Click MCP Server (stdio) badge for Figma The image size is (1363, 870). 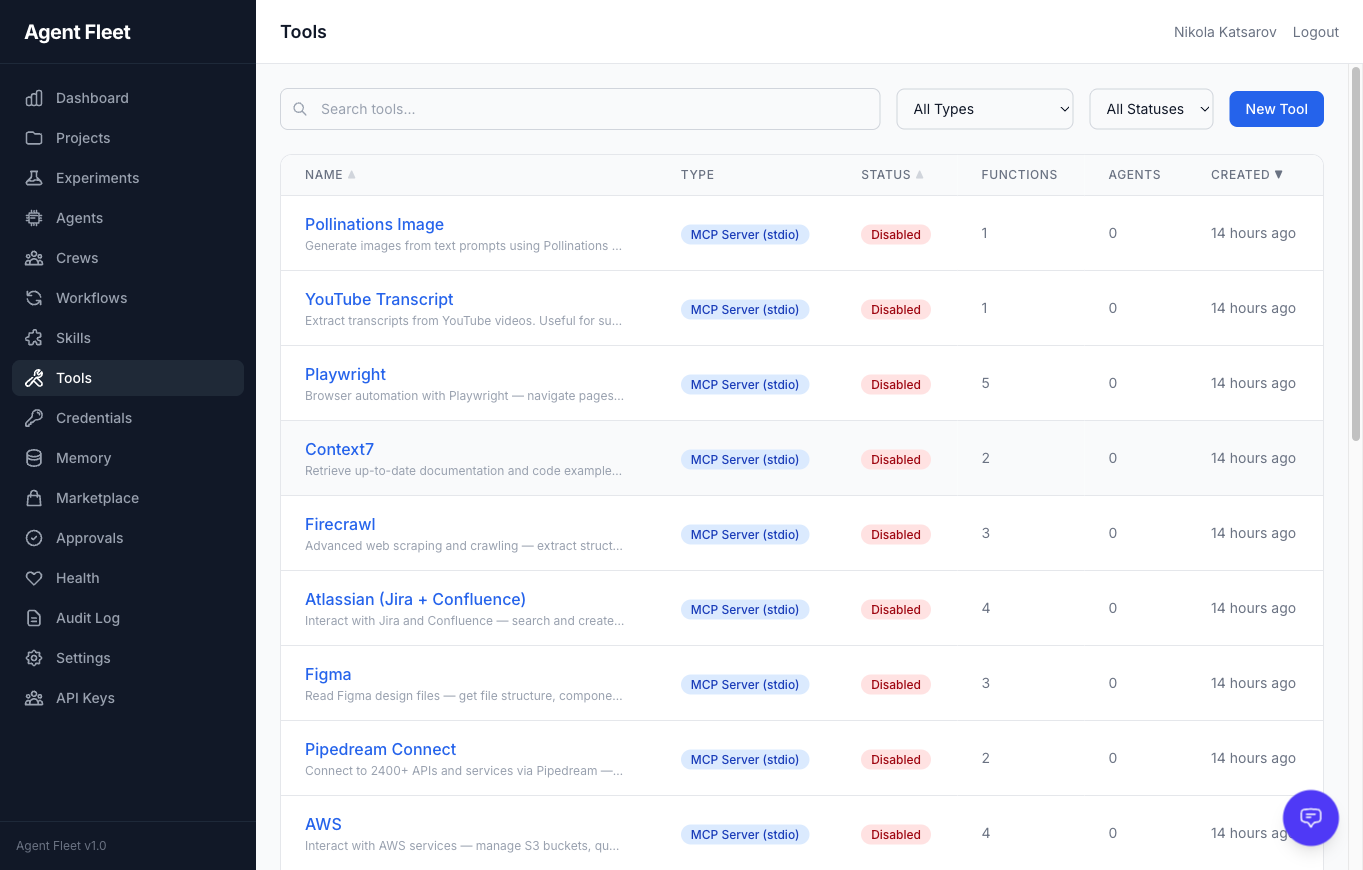(x=745, y=684)
